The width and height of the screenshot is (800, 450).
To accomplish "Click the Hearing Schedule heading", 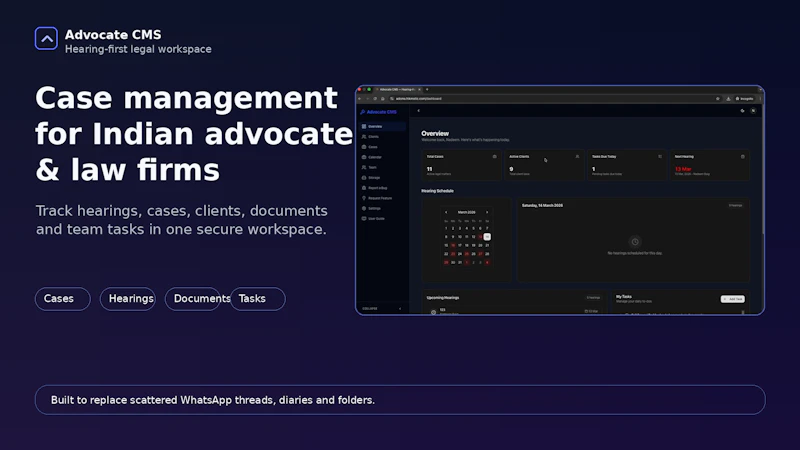I will (438, 191).
